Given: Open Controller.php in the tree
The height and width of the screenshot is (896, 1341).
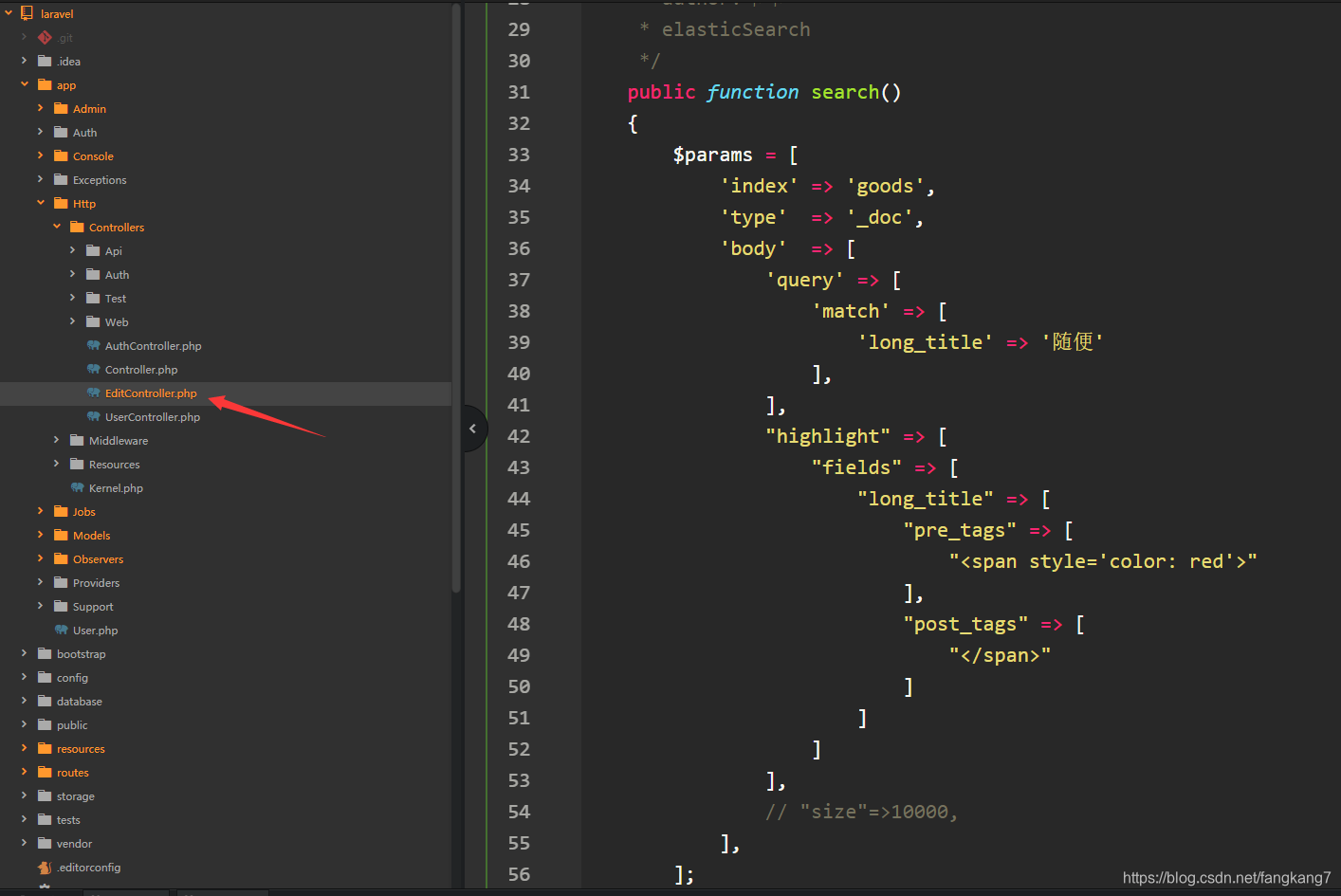Looking at the screenshot, I should click(x=141, y=370).
